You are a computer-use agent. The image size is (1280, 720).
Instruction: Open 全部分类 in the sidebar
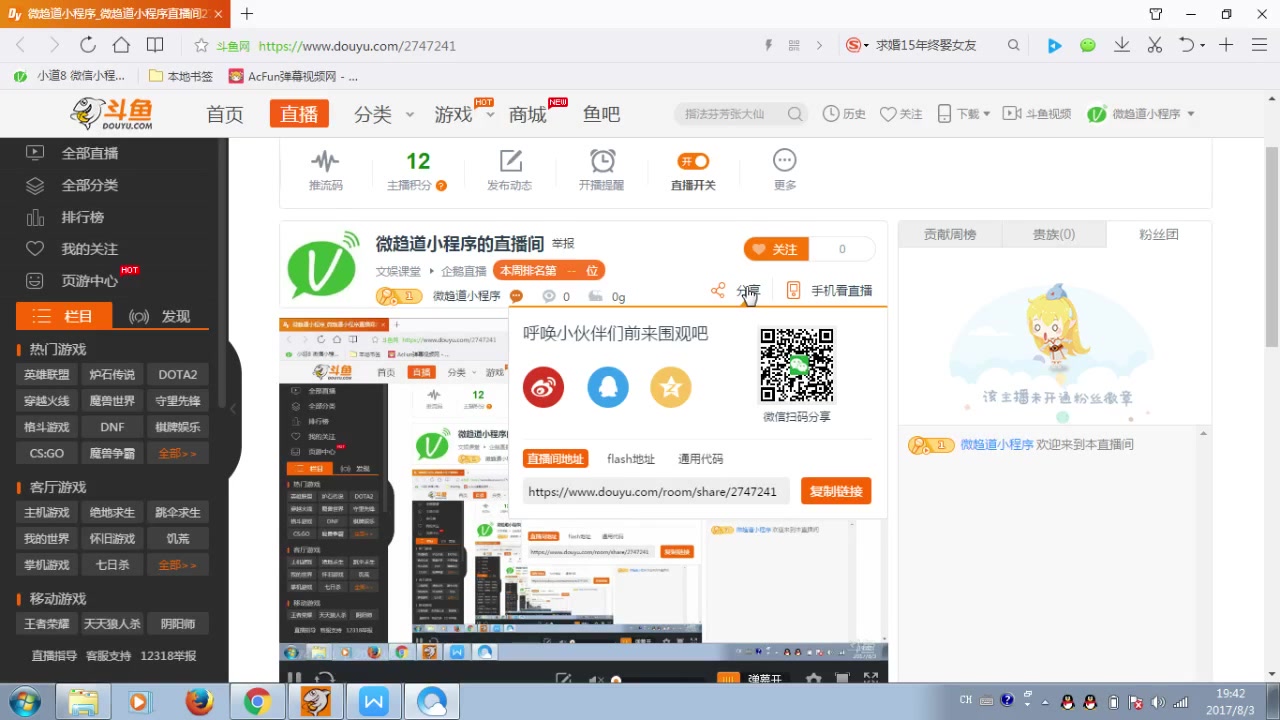click(x=89, y=185)
